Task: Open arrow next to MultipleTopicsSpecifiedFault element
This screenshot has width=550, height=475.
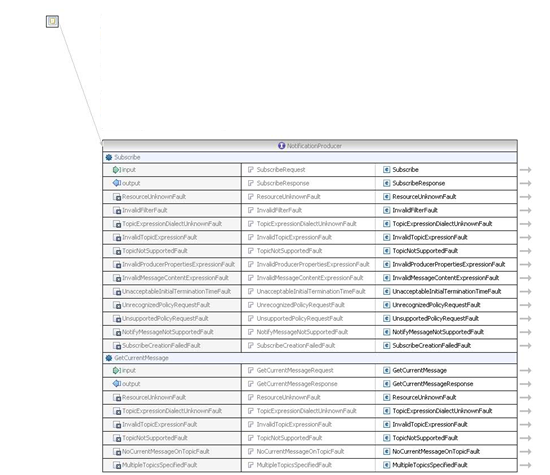Action: click(525, 465)
